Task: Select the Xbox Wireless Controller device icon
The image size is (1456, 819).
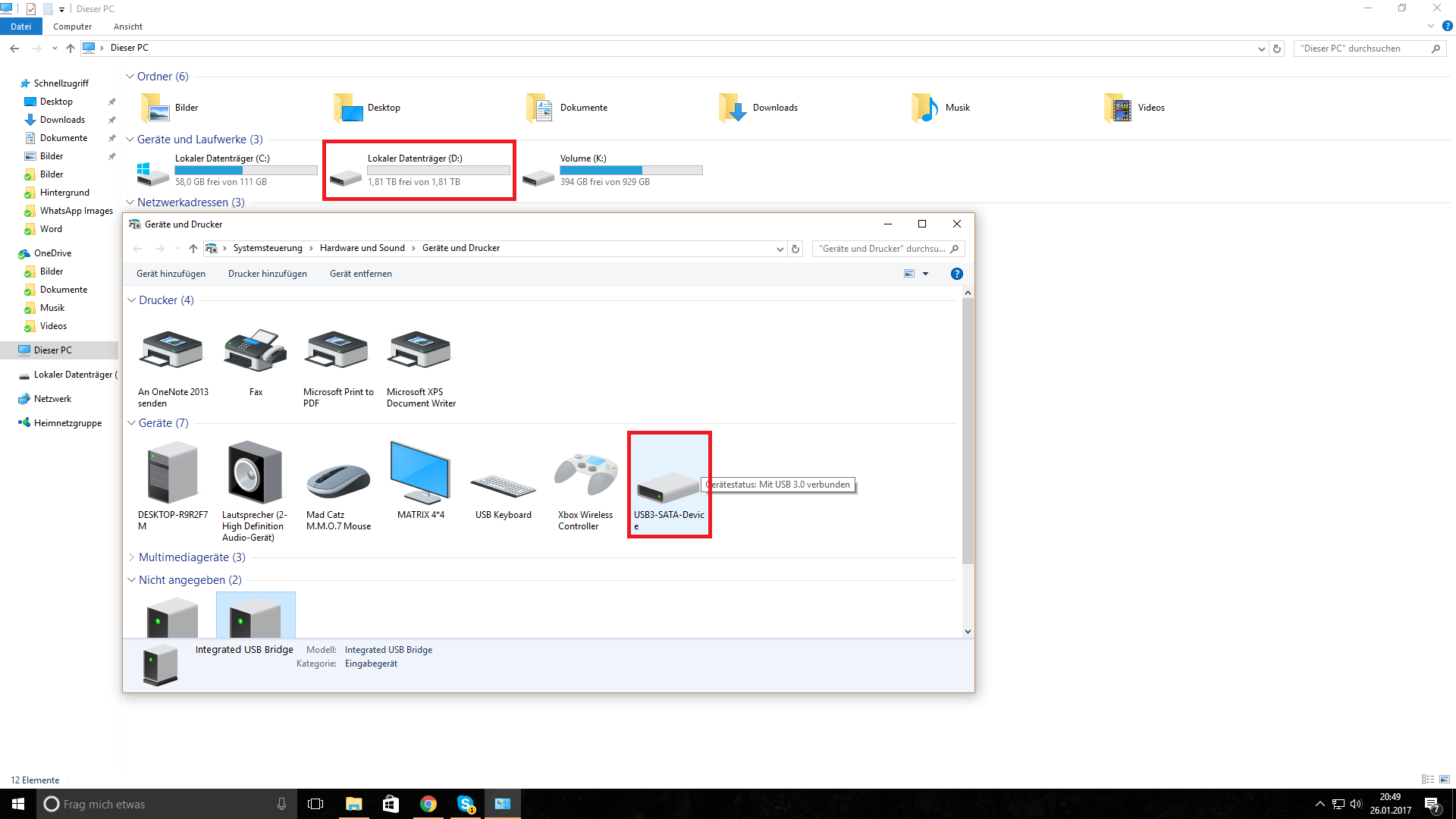Action: point(585,475)
